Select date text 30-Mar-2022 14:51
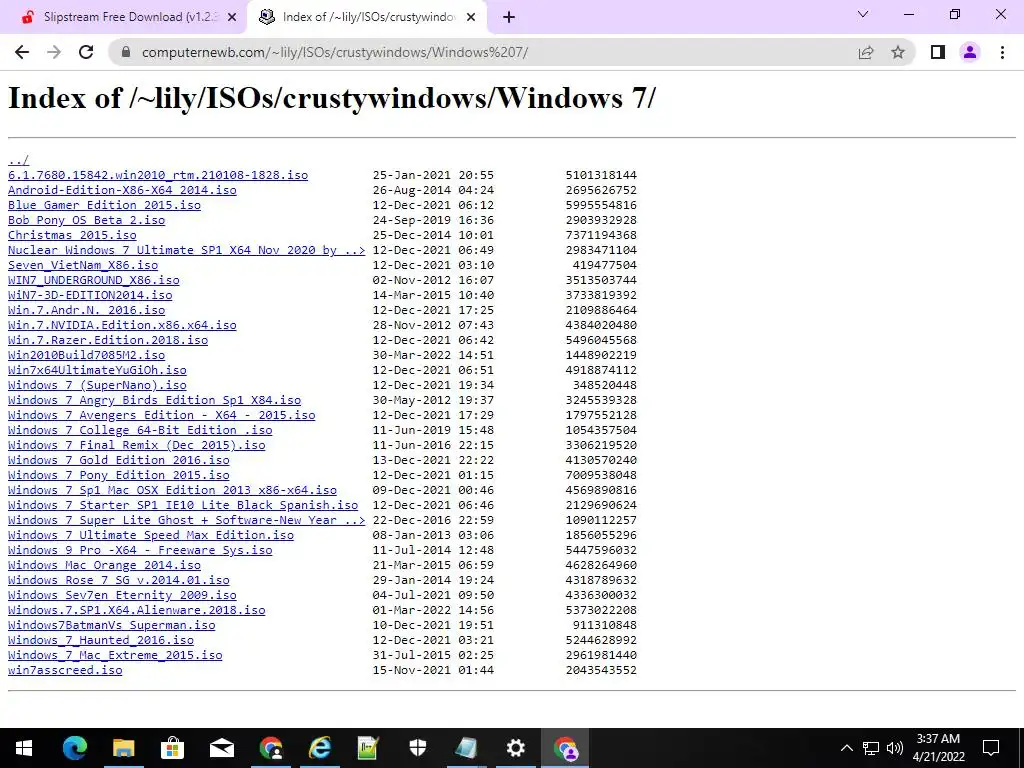 [x=434, y=355]
